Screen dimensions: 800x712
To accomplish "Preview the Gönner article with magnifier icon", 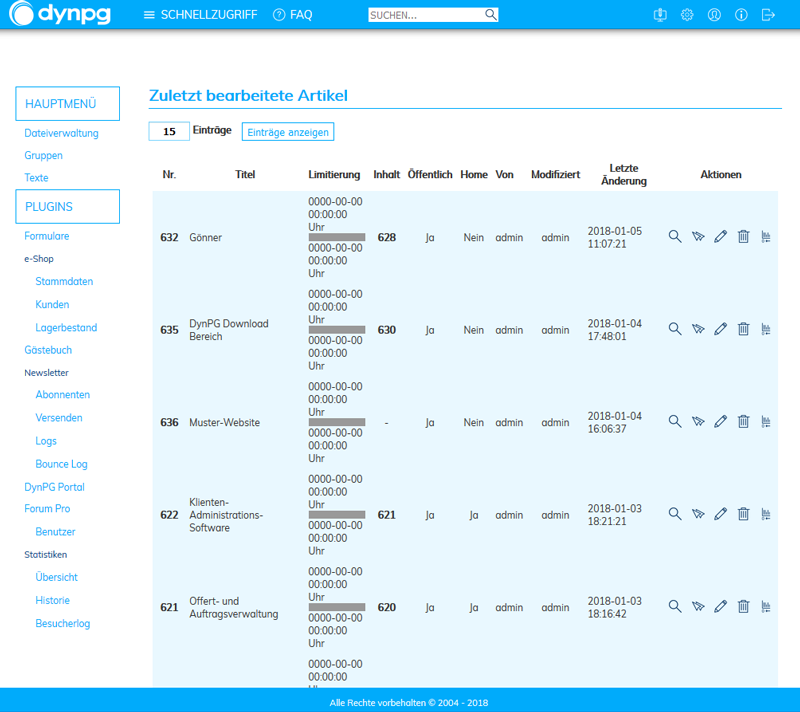I will (x=675, y=237).
